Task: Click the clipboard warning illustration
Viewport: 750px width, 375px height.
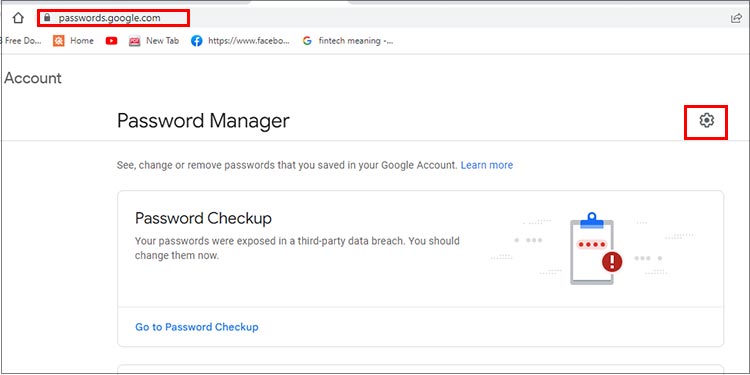Action: (592, 248)
